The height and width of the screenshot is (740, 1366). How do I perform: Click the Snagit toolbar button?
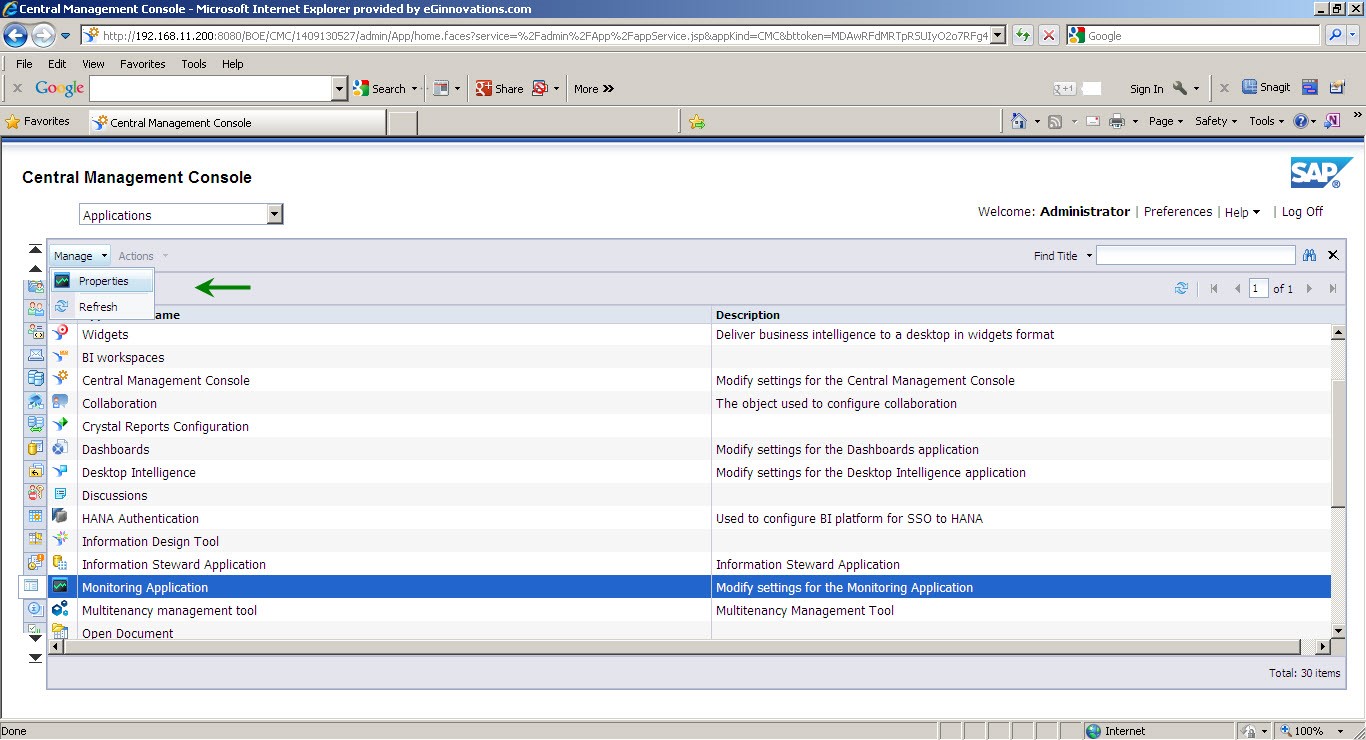1266,87
